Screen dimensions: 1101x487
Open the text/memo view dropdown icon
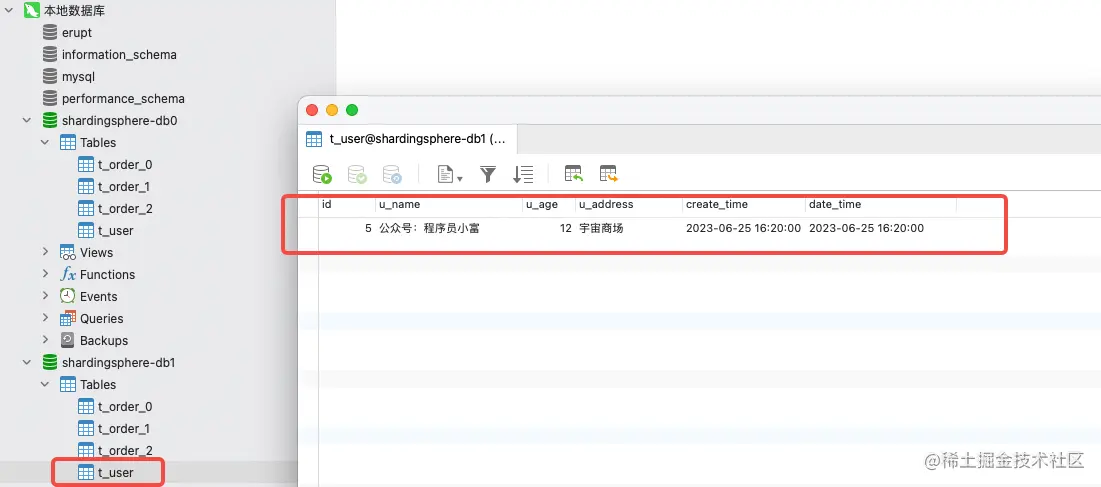[449, 174]
